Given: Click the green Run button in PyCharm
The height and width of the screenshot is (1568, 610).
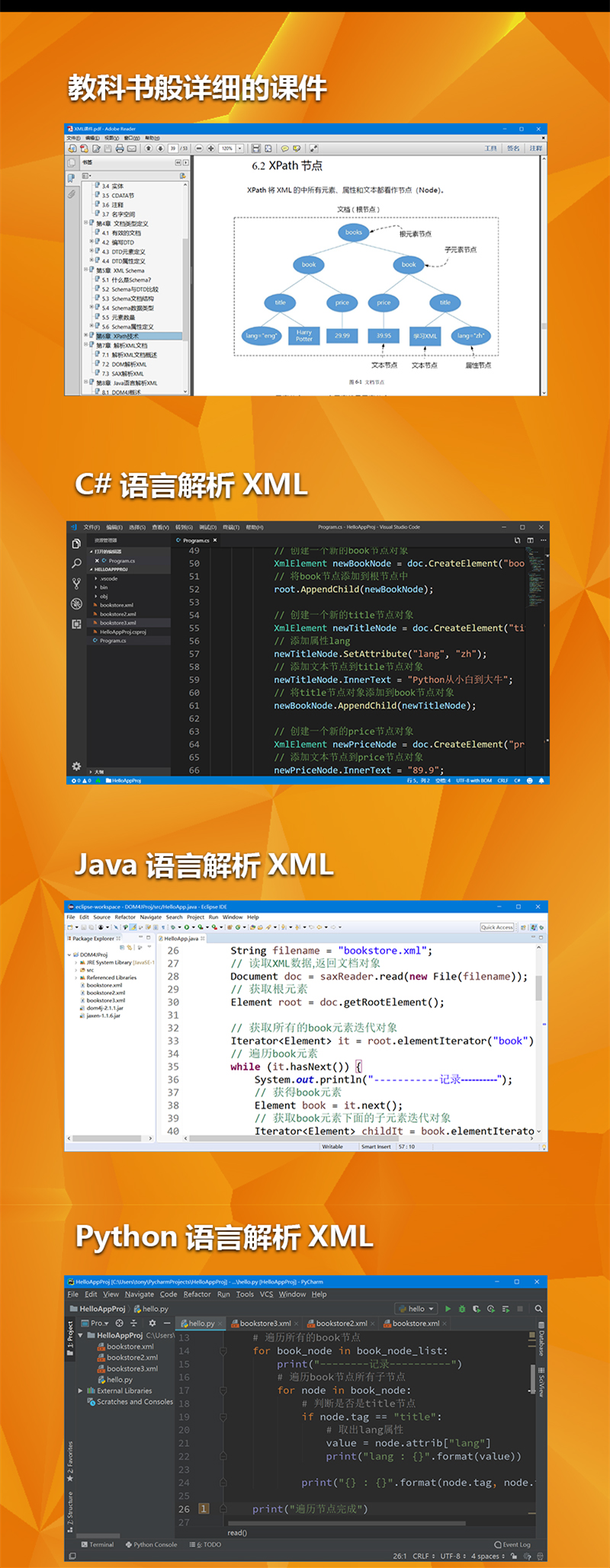Looking at the screenshot, I should (x=448, y=1309).
